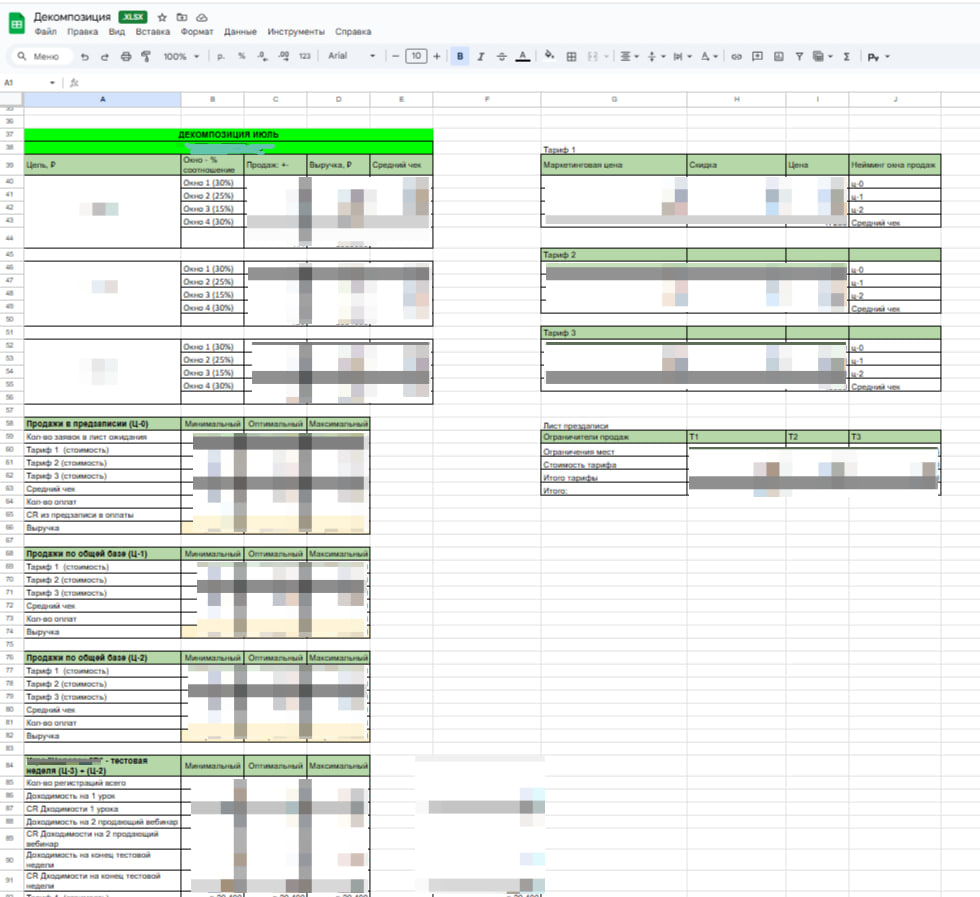
Task: Open the fill color picker
Action: 549,57
